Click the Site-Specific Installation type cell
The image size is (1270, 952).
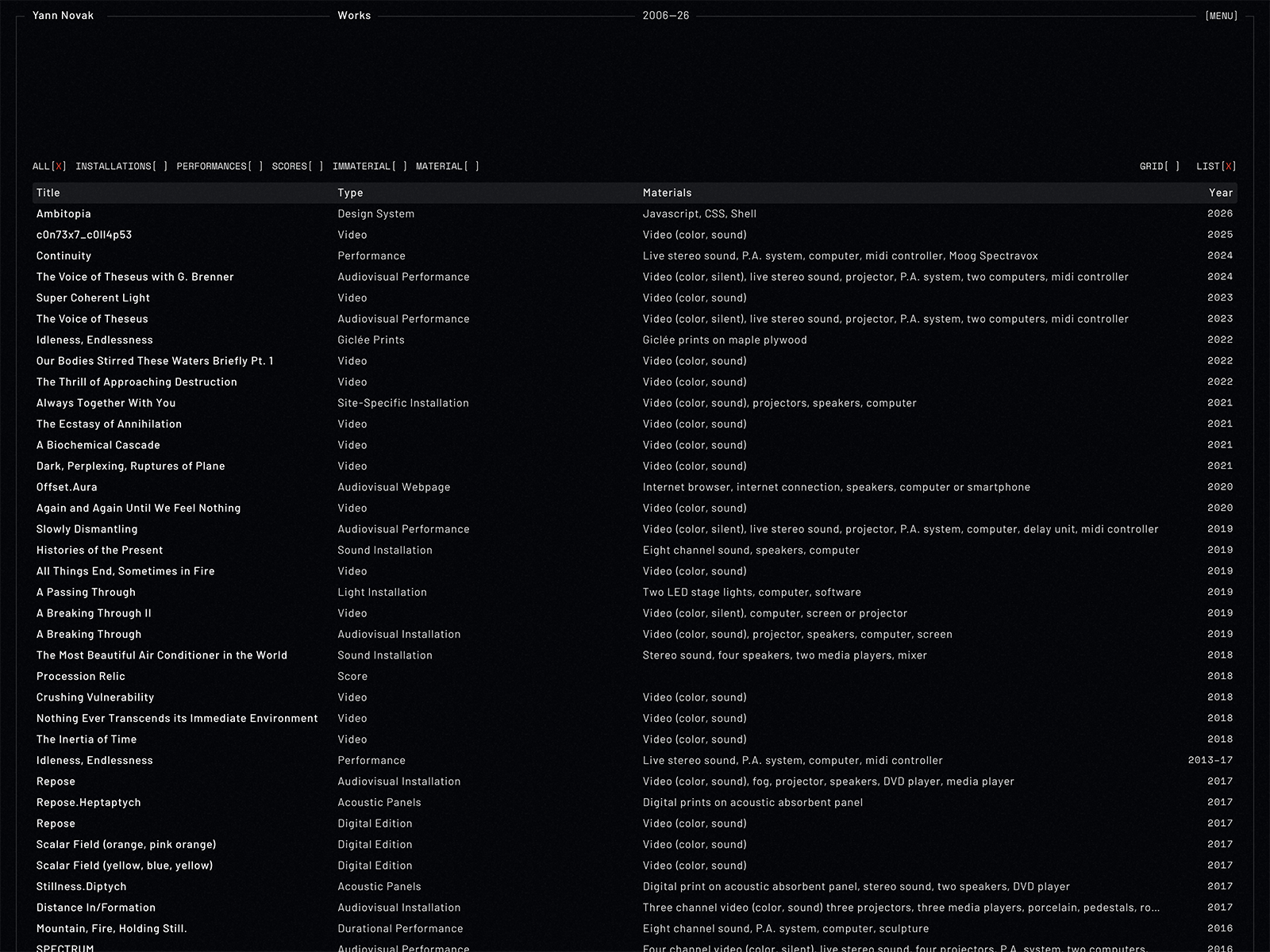403,403
